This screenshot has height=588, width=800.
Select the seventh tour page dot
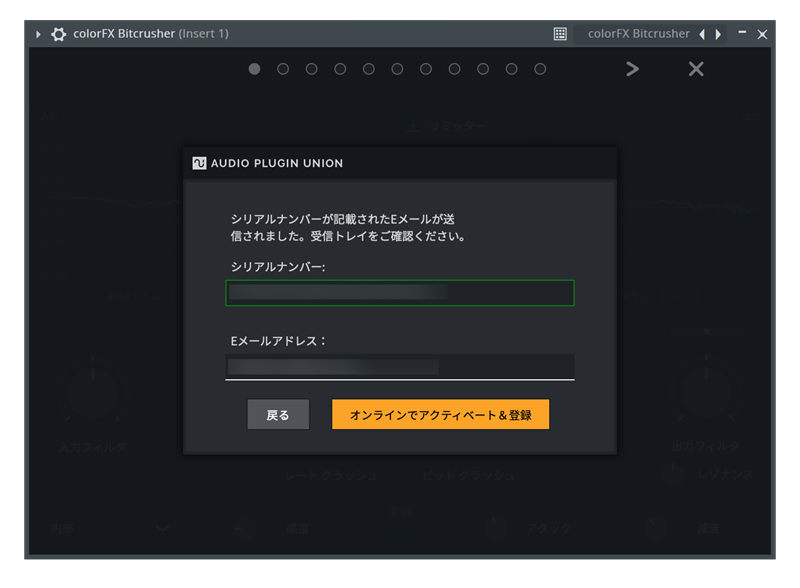[x=426, y=69]
